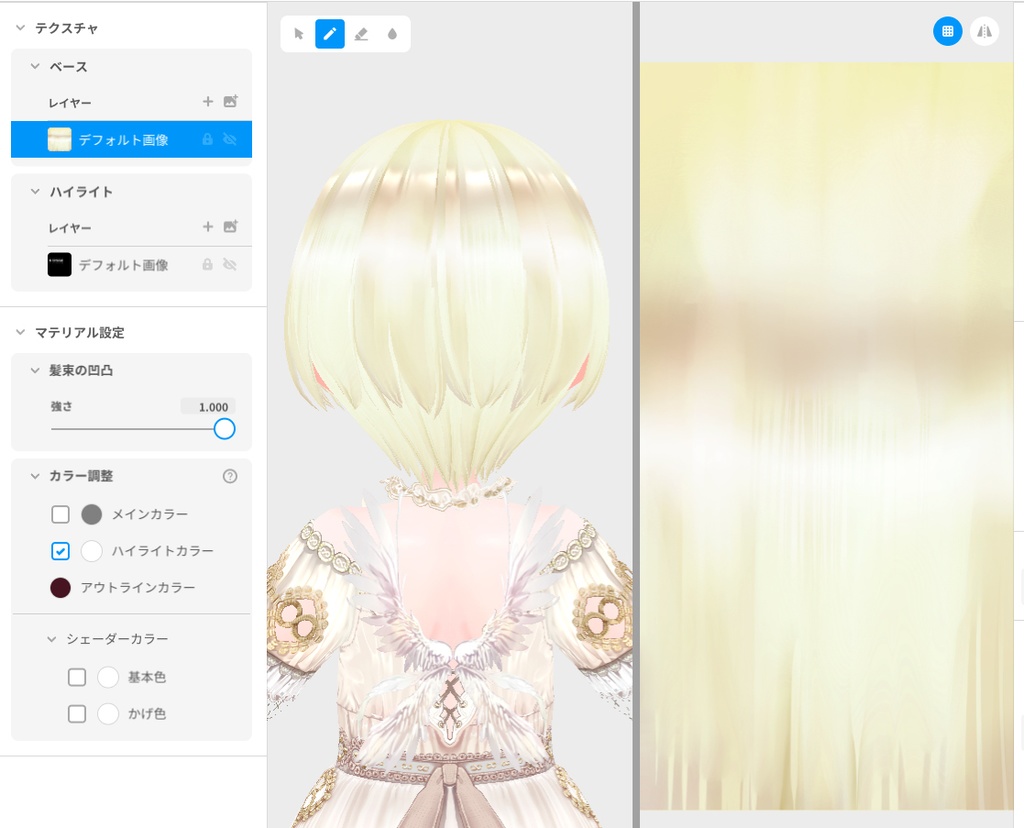Collapse the 髪束の凹凸 section

36,370
